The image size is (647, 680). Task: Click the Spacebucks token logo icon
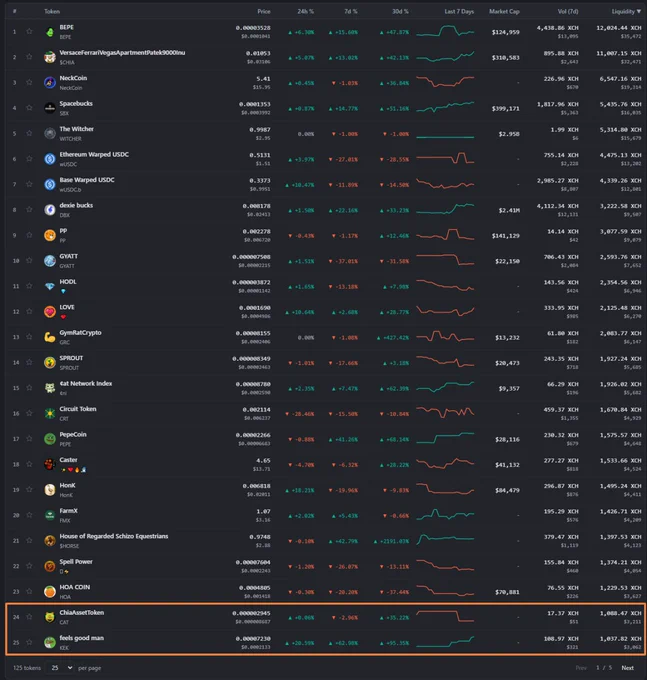50,108
